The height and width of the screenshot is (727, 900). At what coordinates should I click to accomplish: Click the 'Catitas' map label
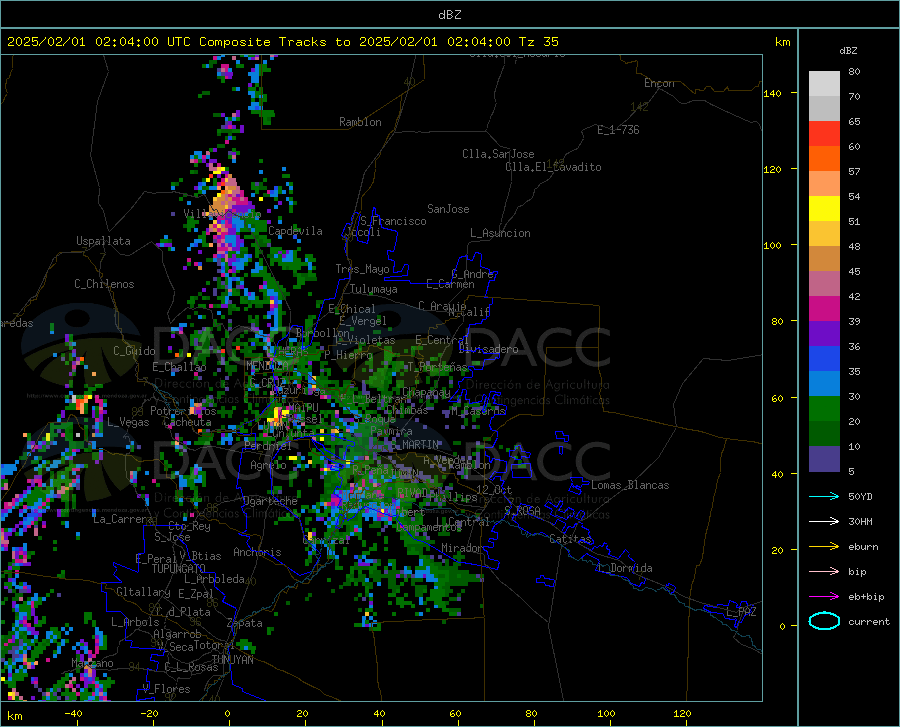coord(570,539)
